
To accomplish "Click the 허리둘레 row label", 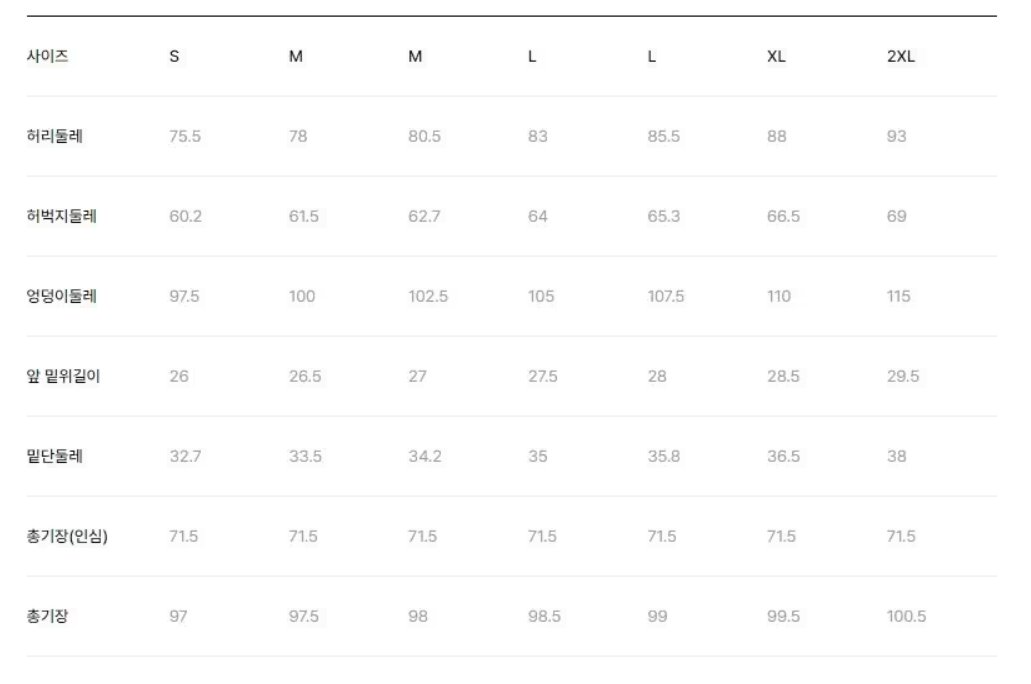I will tap(55, 136).
